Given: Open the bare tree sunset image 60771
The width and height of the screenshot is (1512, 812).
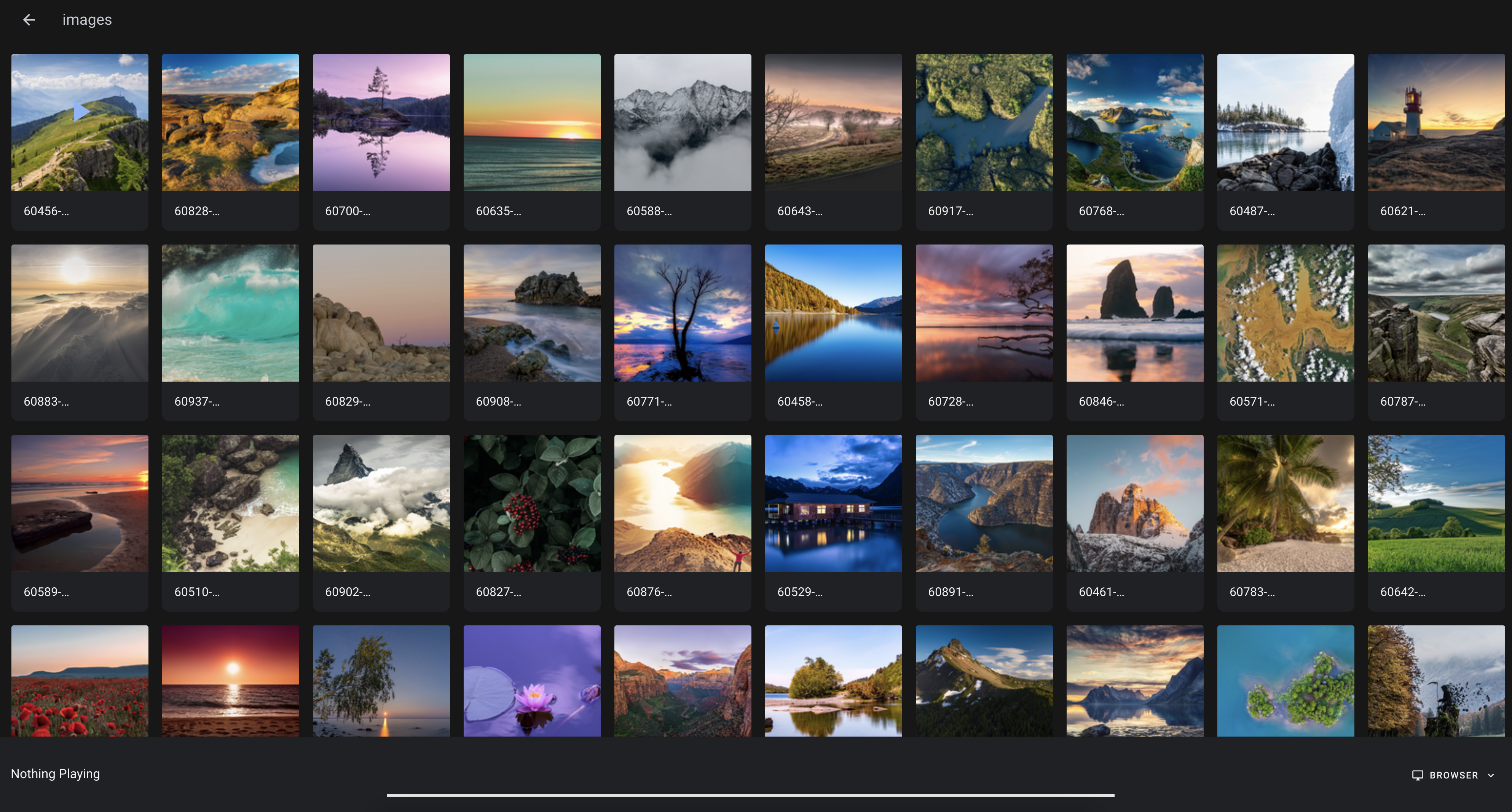Looking at the screenshot, I should tap(682, 313).
